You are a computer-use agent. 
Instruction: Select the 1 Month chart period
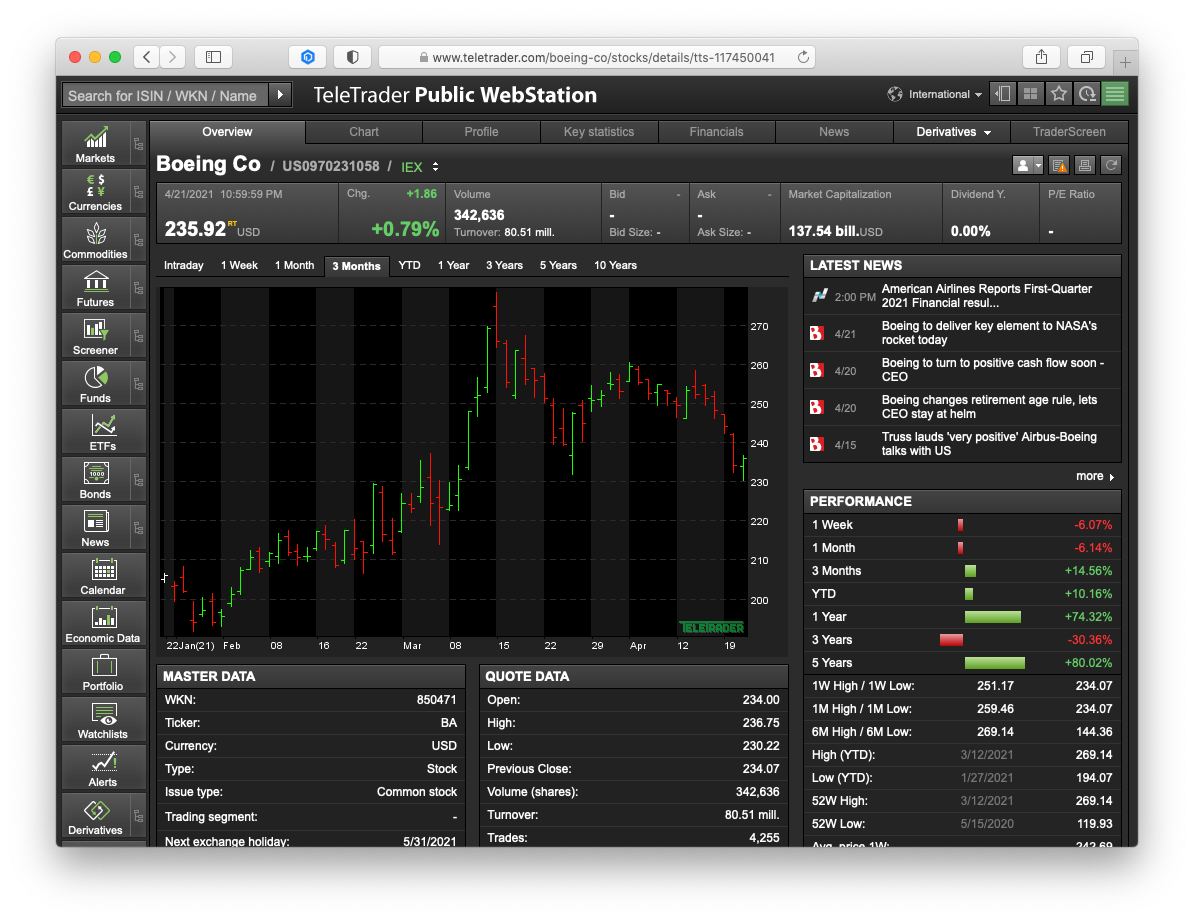[x=294, y=265]
